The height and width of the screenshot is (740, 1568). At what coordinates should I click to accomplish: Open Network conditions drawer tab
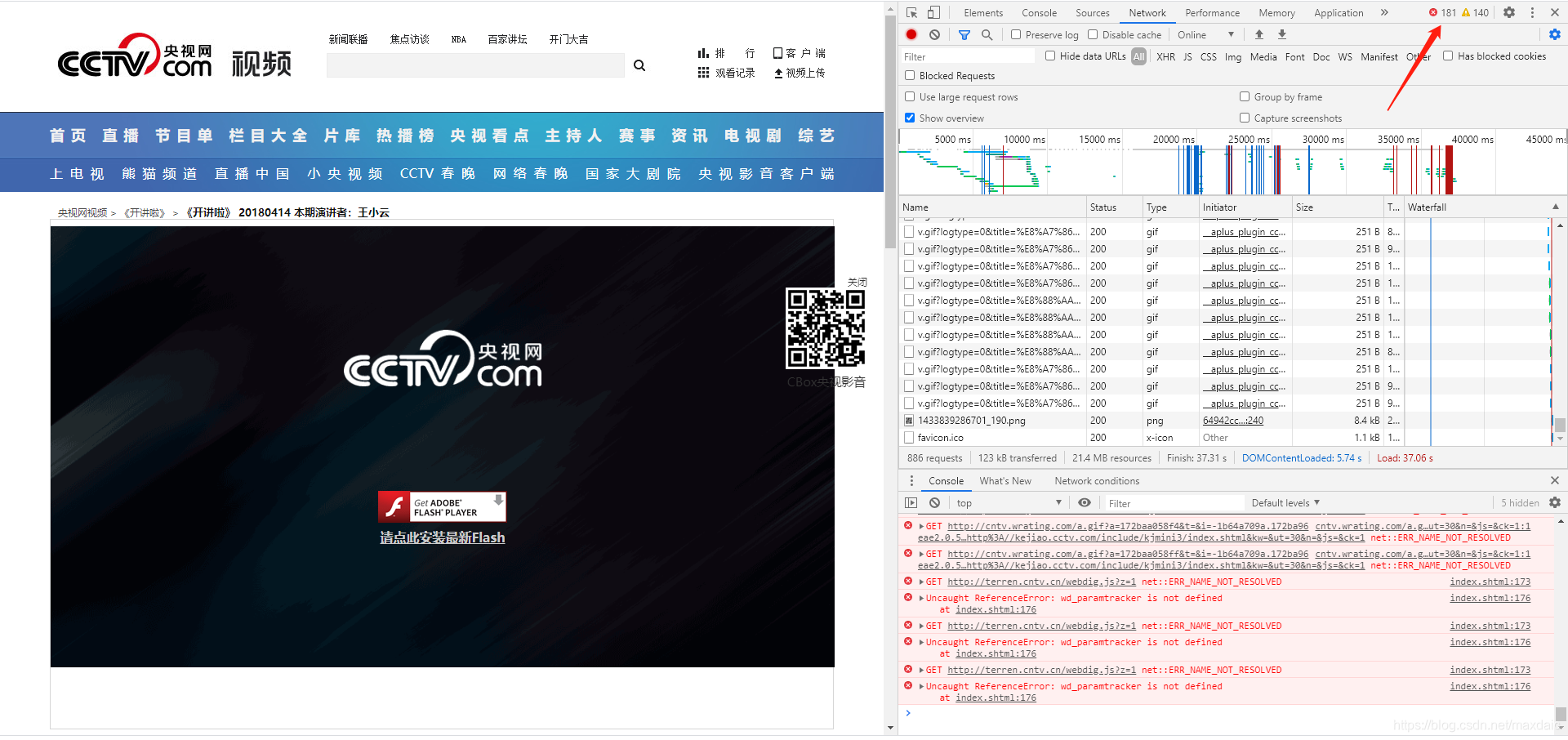1097,480
